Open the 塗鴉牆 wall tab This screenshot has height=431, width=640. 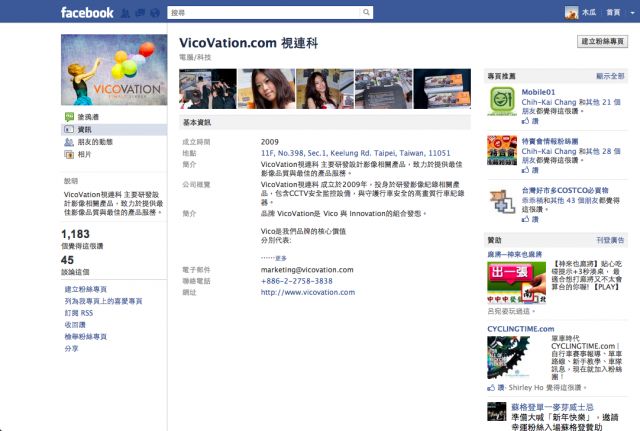click(x=88, y=117)
